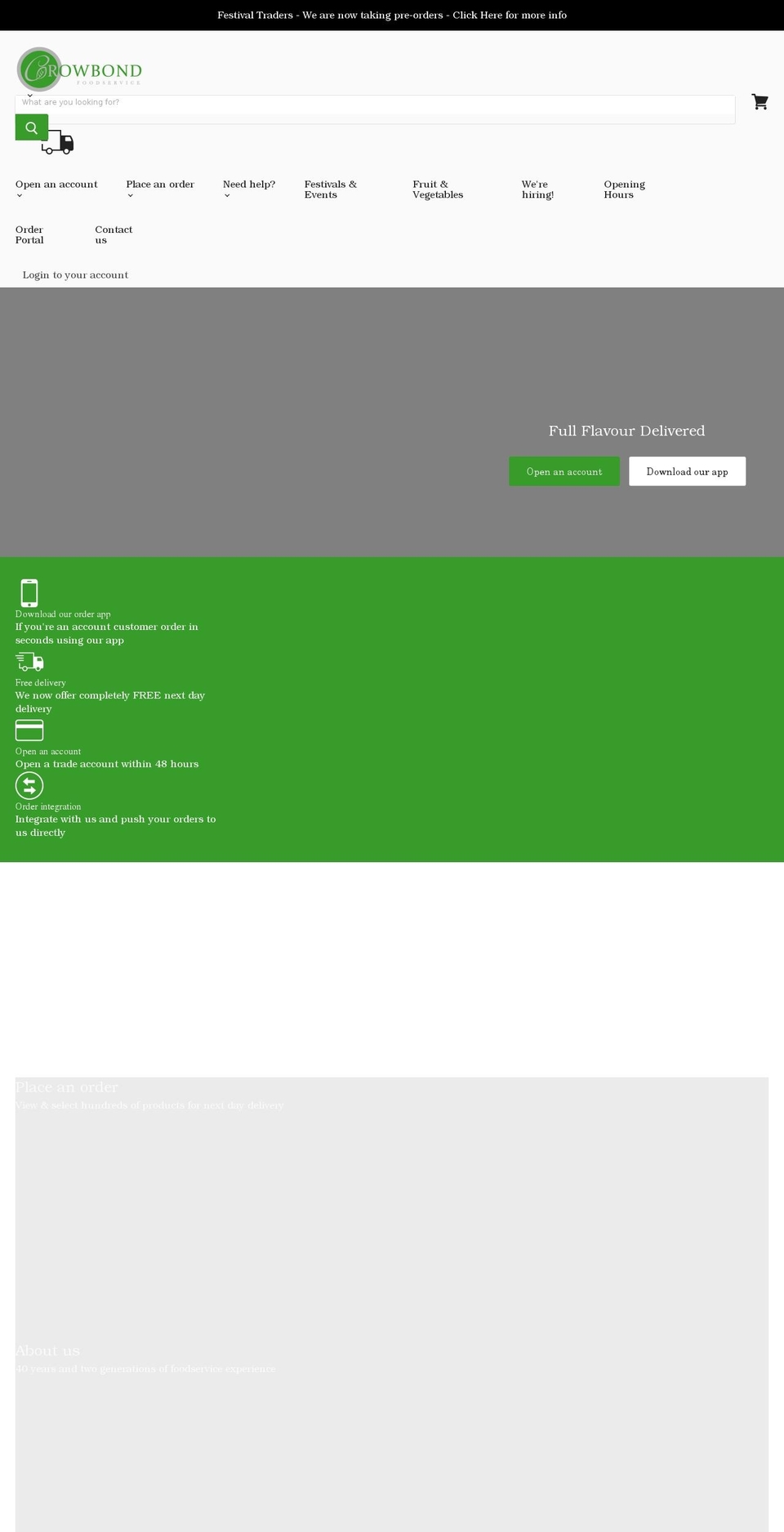The height and width of the screenshot is (1532, 784).
Task: Click Login to your account link
Action: tap(75, 275)
